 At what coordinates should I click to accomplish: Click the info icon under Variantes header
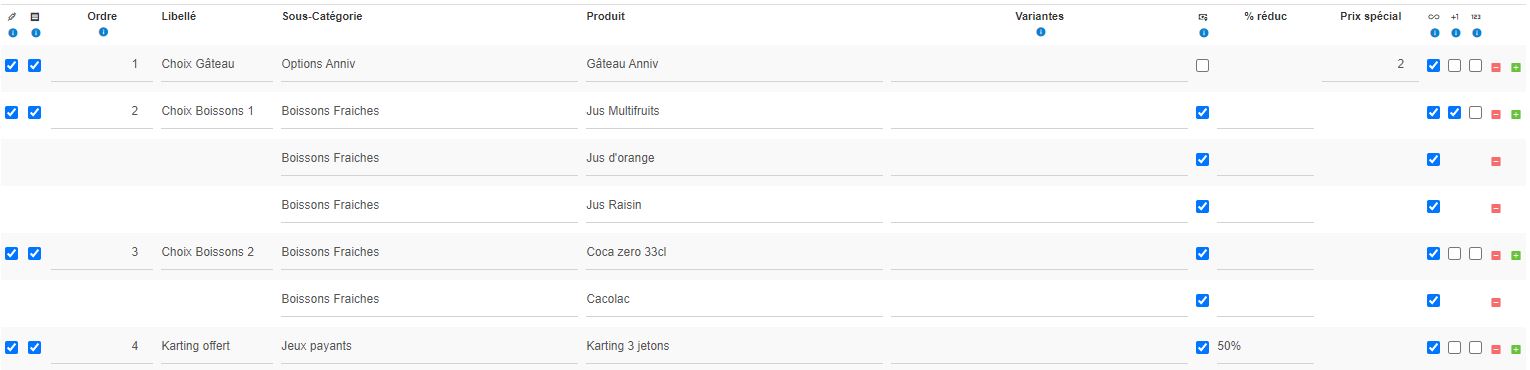[1041, 33]
